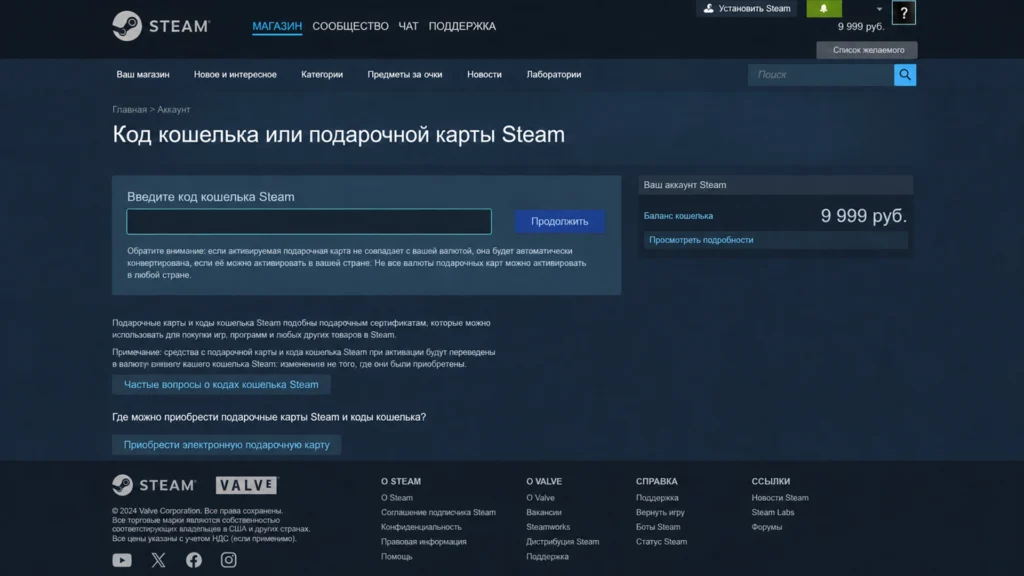Viewport: 1024px width, 576px height.
Task: Click the Valve logo in footer
Action: (247, 485)
